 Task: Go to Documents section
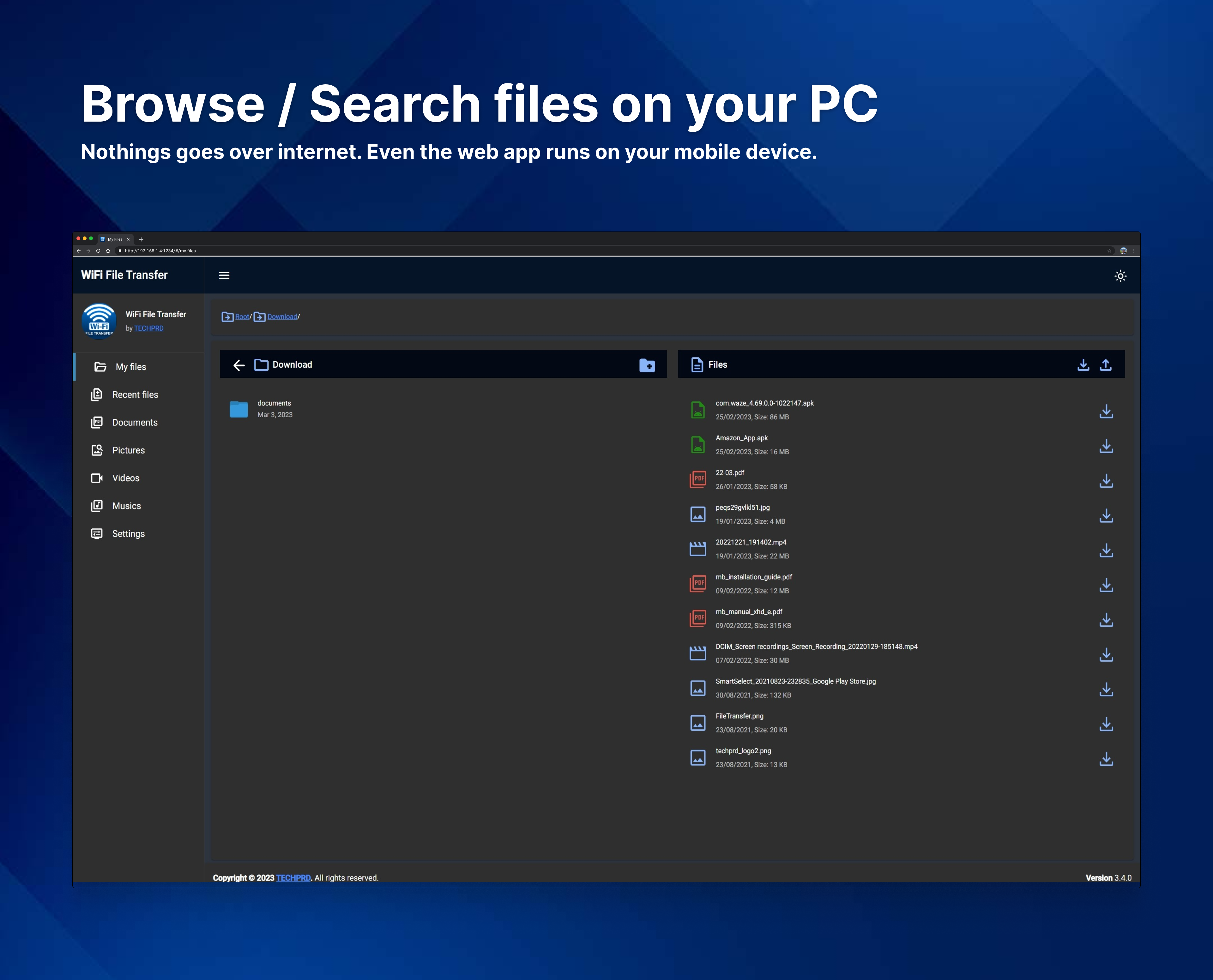(x=139, y=422)
